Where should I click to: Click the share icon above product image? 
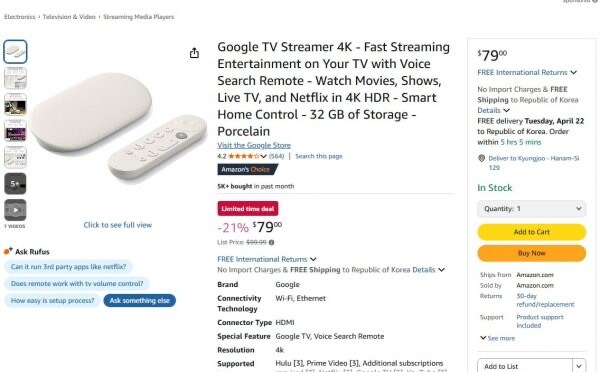pos(194,53)
